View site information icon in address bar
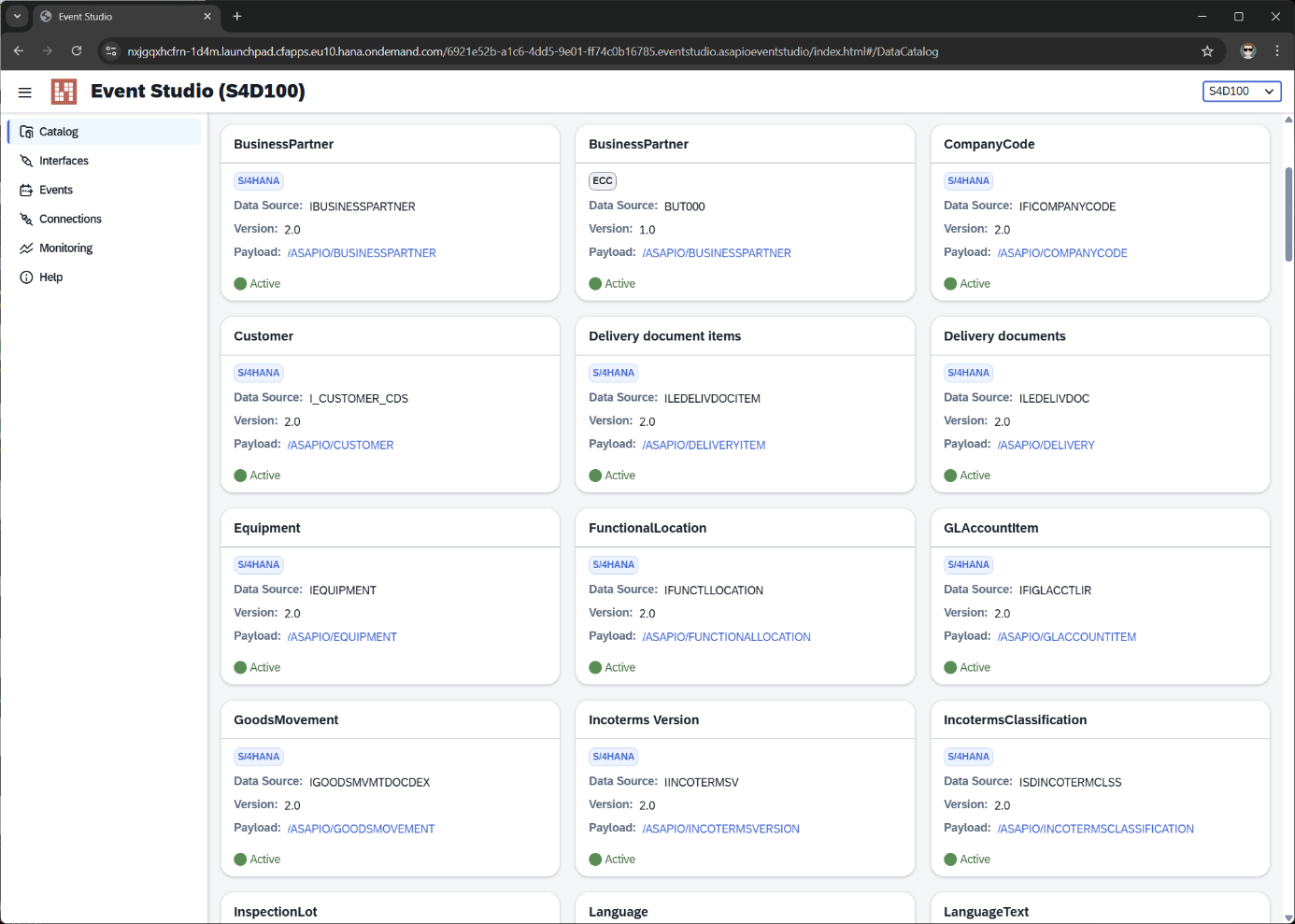 [x=111, y=51]
